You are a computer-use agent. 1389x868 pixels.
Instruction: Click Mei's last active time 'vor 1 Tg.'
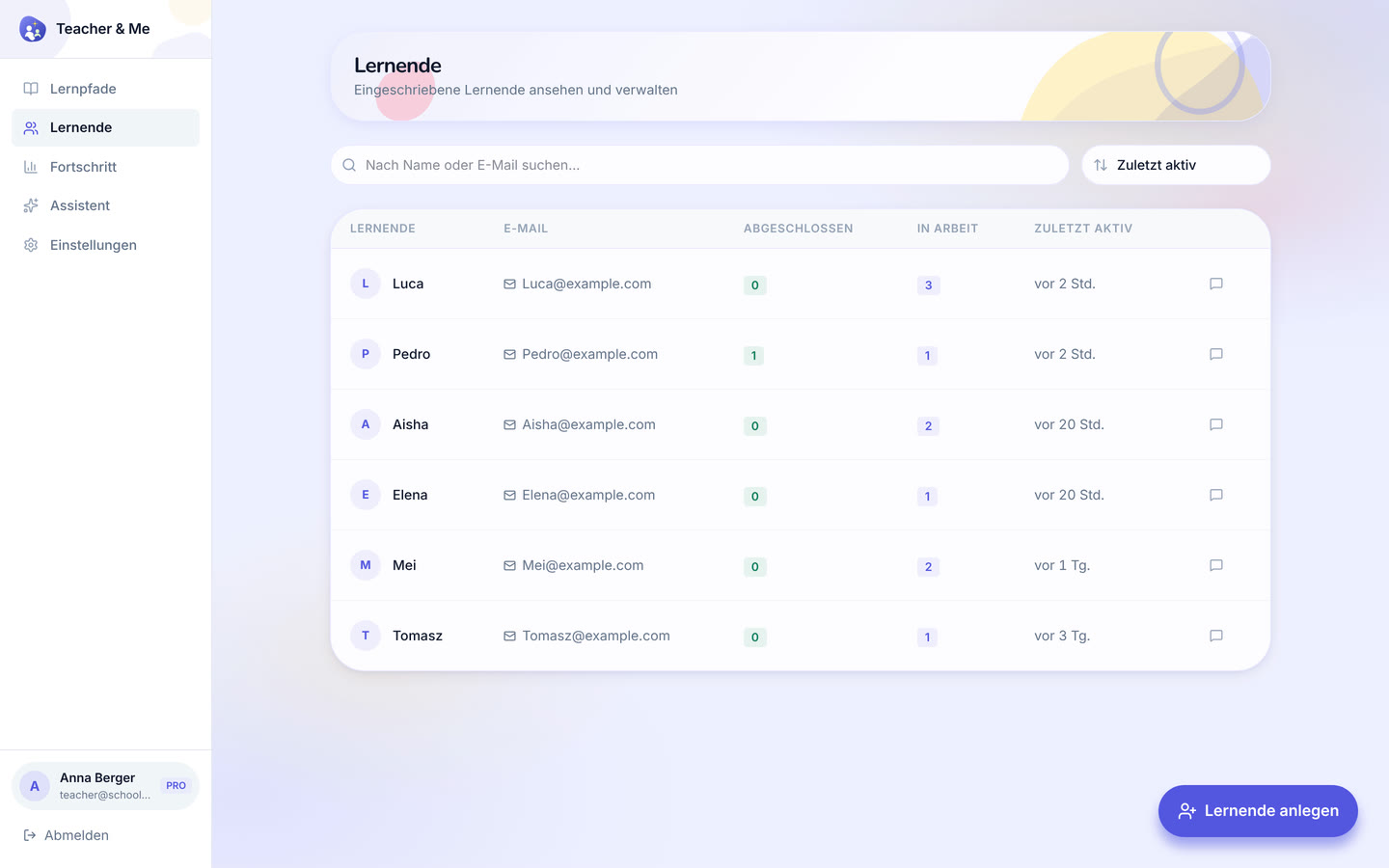(1062, 565)
